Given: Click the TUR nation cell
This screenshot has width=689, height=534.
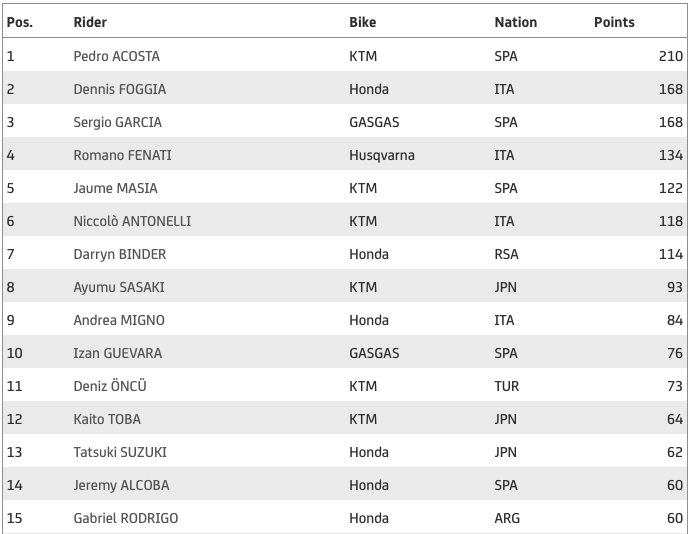Looking at the screenshot, I should coord(506,386).
